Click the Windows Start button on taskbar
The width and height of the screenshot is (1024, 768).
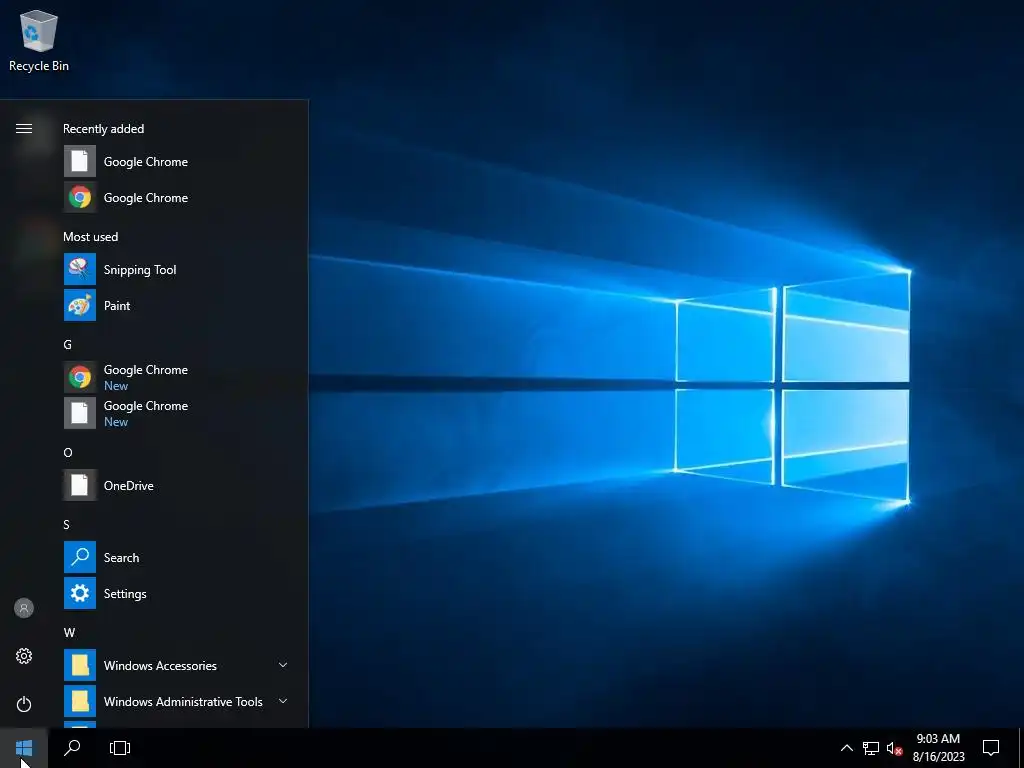coord(24,748)
